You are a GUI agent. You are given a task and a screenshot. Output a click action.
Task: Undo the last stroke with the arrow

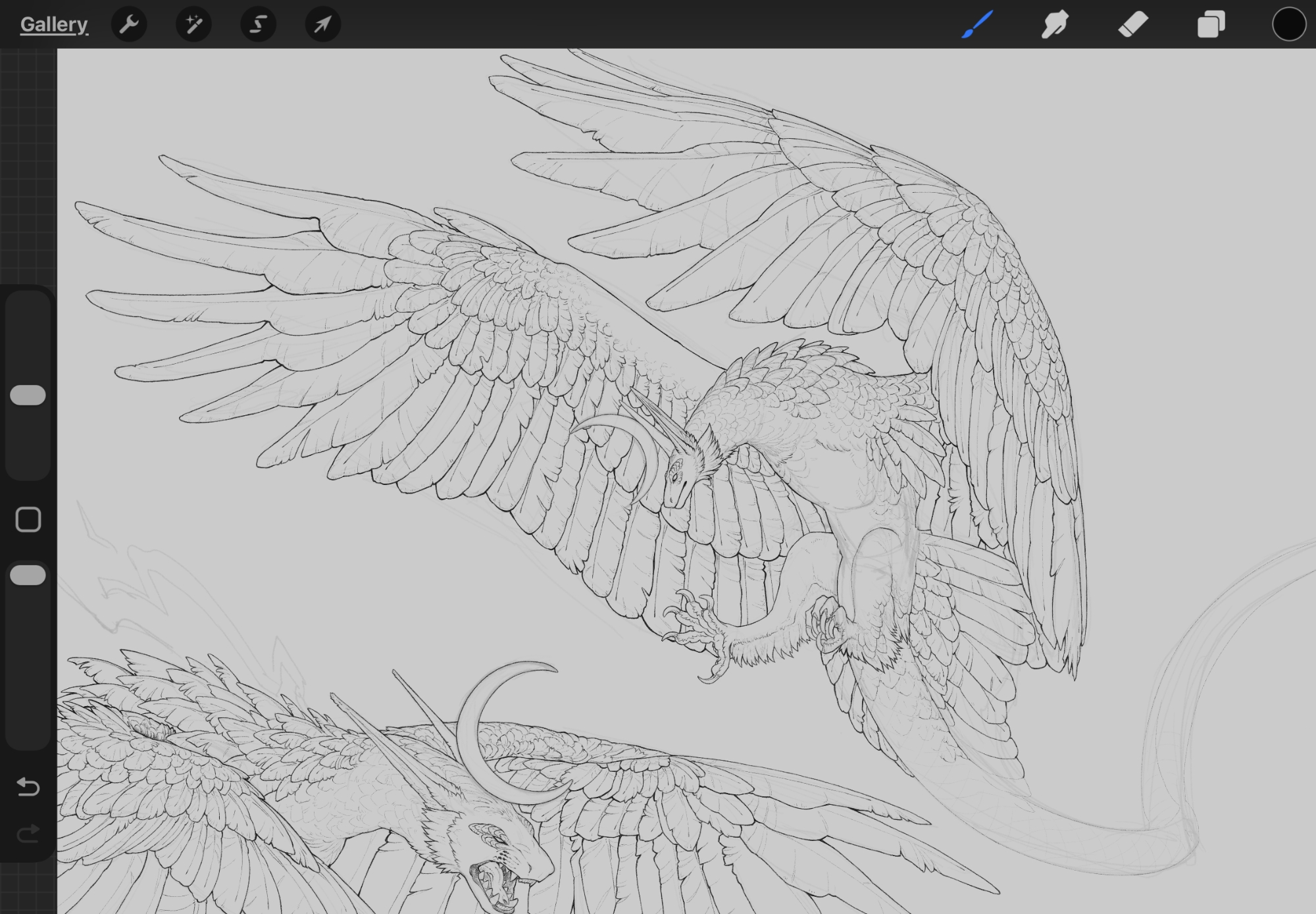pyautogui.click(x=28, y=786)
